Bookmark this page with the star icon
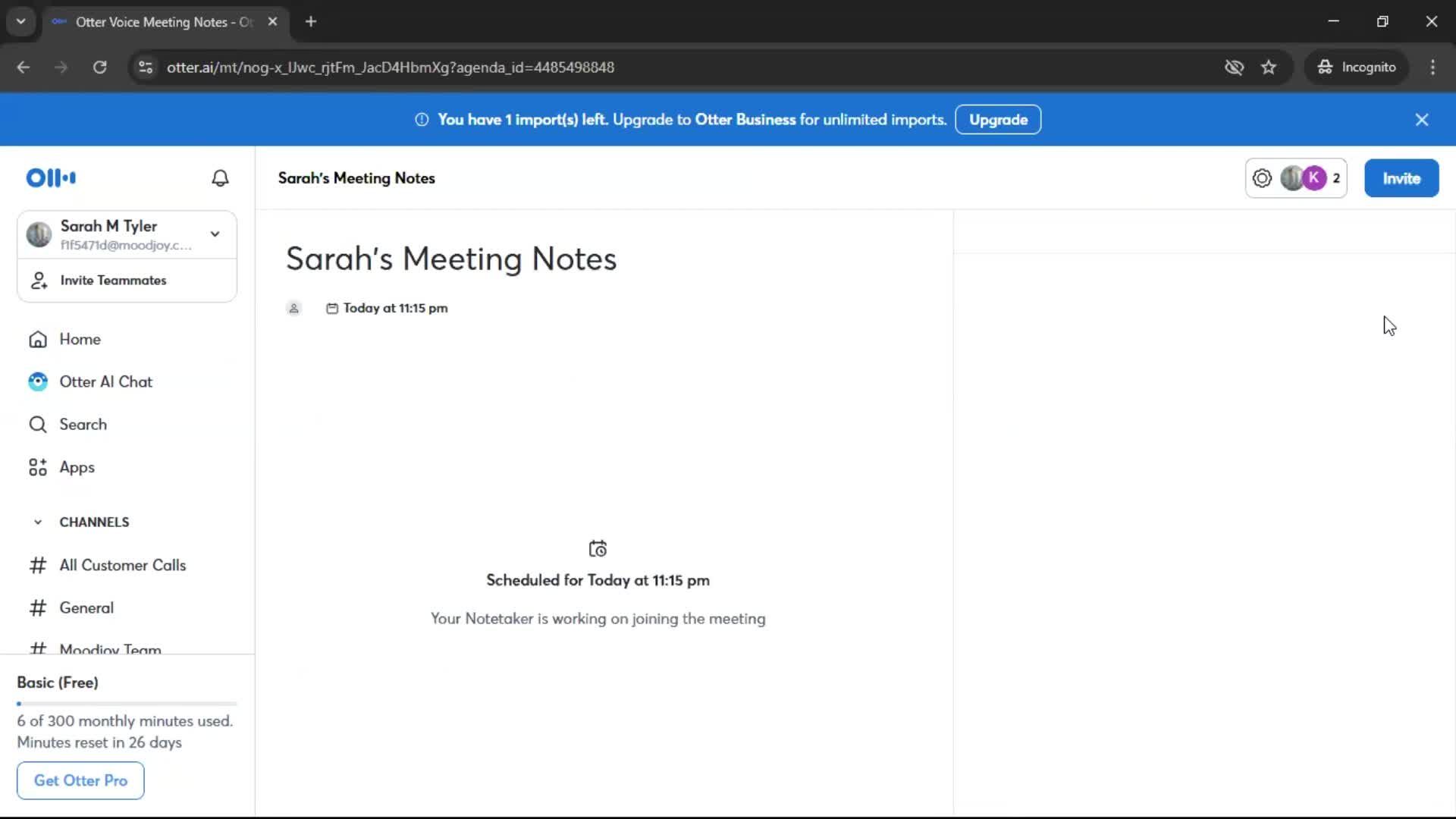 coord(1269,67)
